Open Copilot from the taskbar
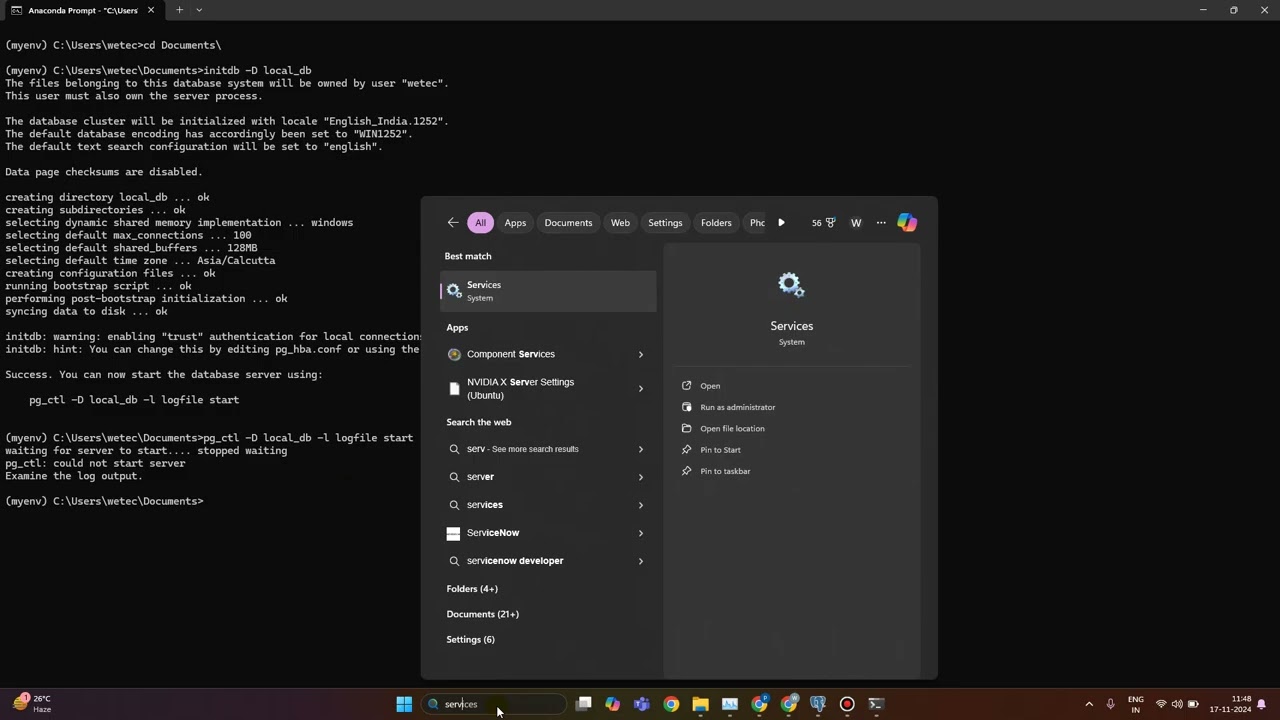Viewport: 1280px width, 720px height. 613,704
